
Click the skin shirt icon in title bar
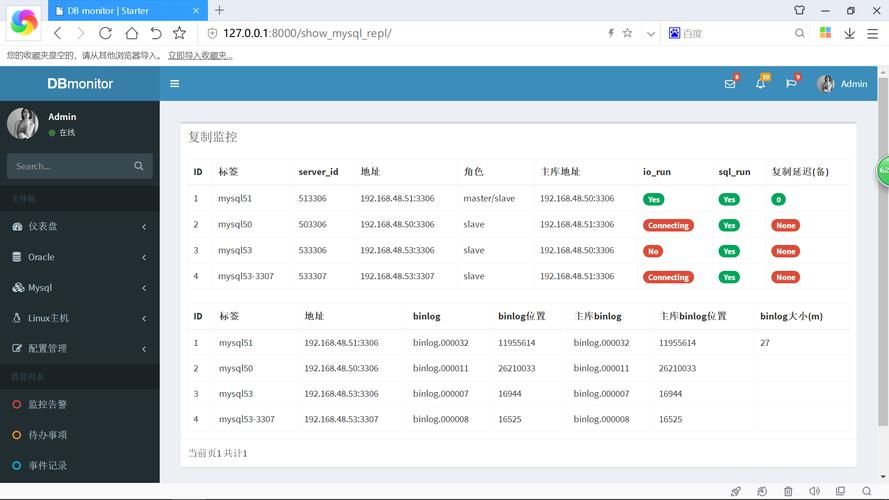coord(799,10)
